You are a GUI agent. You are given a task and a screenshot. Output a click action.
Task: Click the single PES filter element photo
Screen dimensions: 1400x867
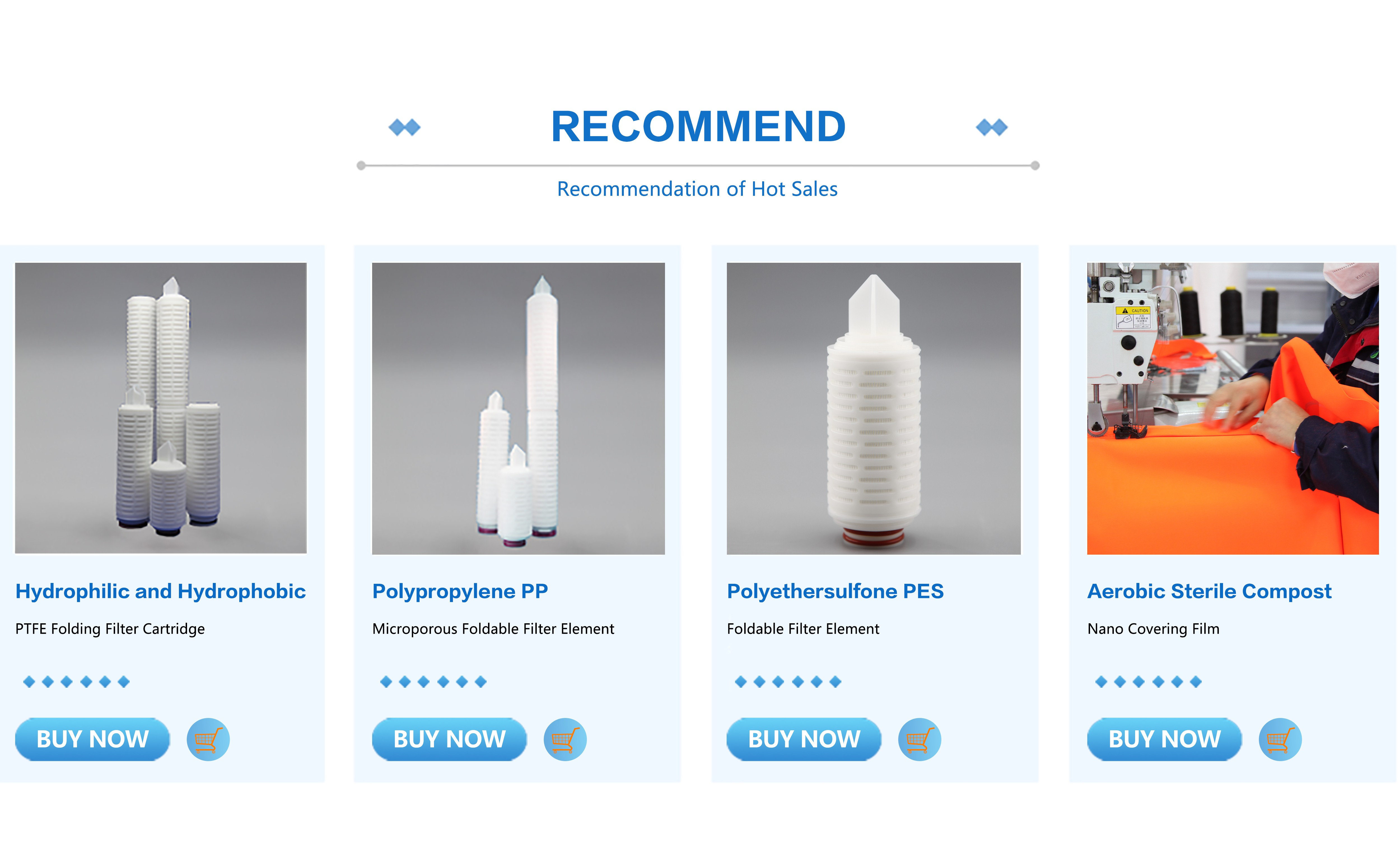(874, 408)
